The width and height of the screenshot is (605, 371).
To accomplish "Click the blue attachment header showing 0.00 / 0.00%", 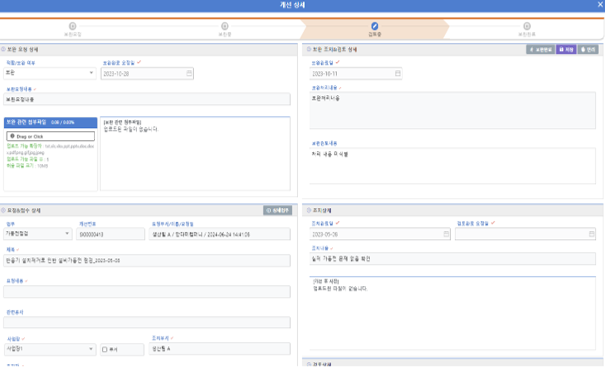I will 51,122.
